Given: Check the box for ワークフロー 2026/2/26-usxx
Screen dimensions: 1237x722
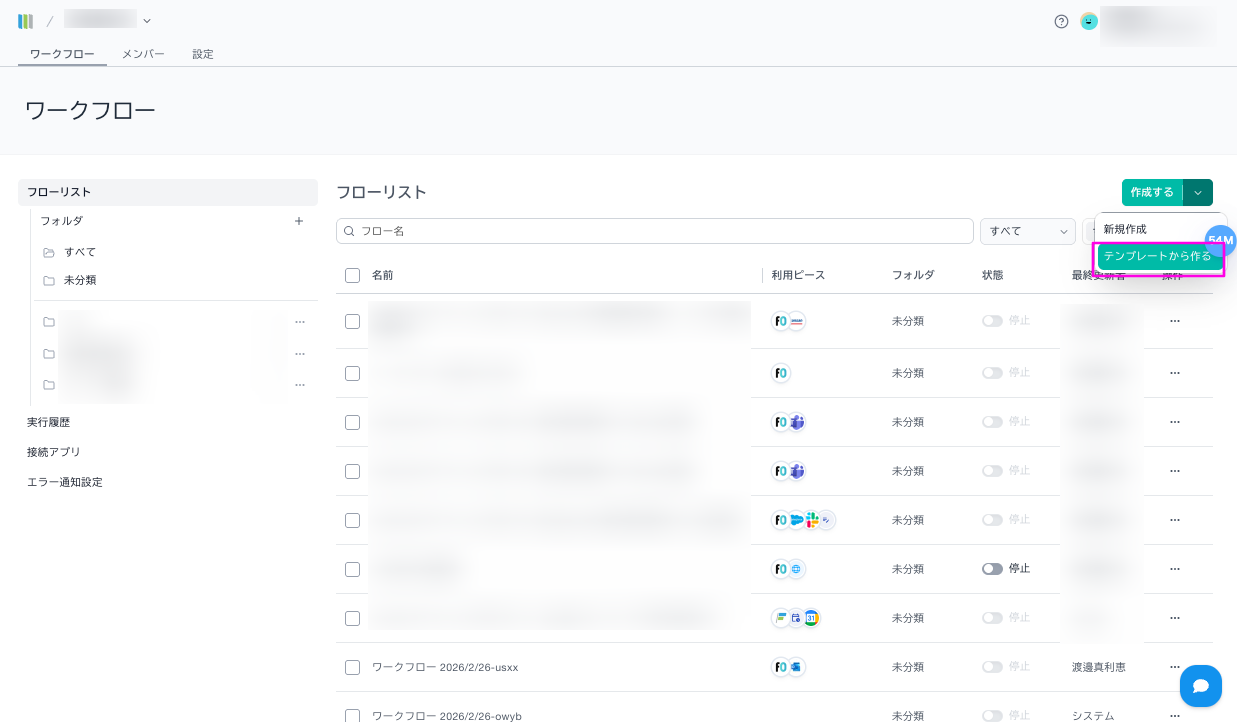Looking at the screenshot, I should click(352, 667).
